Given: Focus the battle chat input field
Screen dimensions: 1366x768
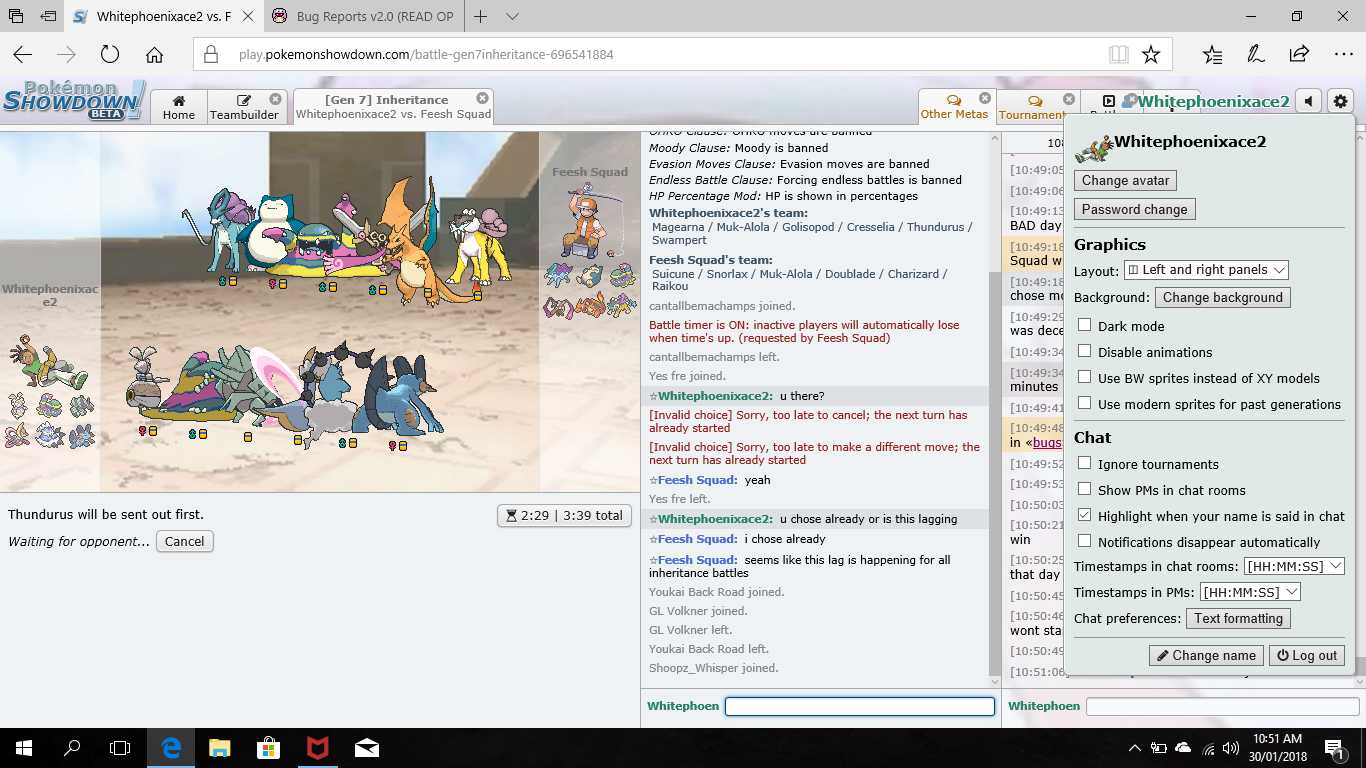Looking at the screenshot, I should [x=860, y=706].
